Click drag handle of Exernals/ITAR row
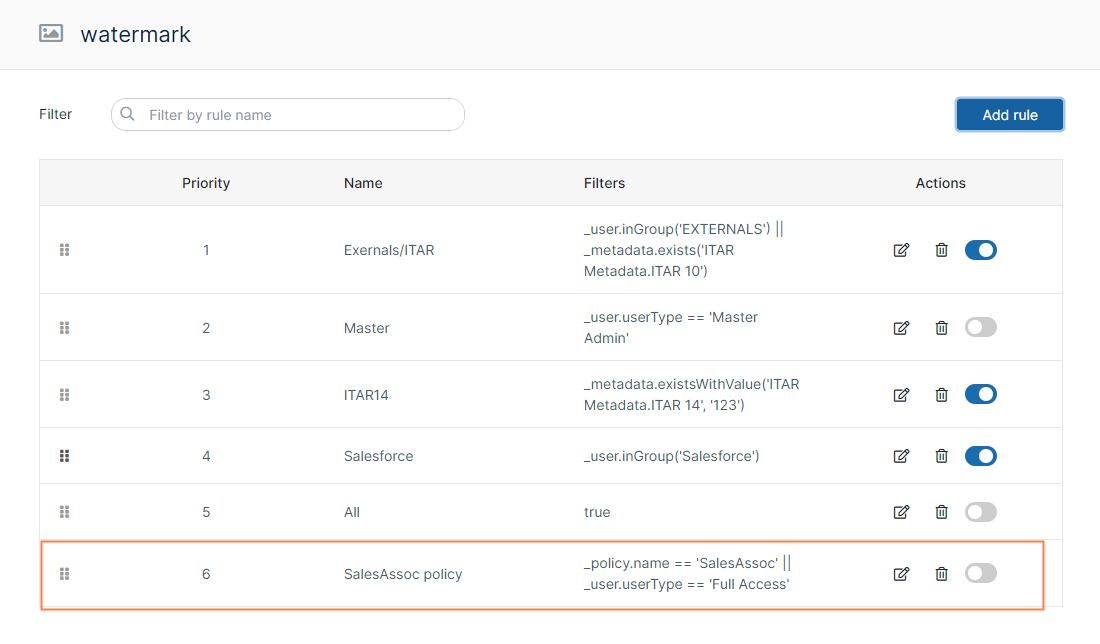Viewport: 1100px width, 644px height. pos(65,250)
